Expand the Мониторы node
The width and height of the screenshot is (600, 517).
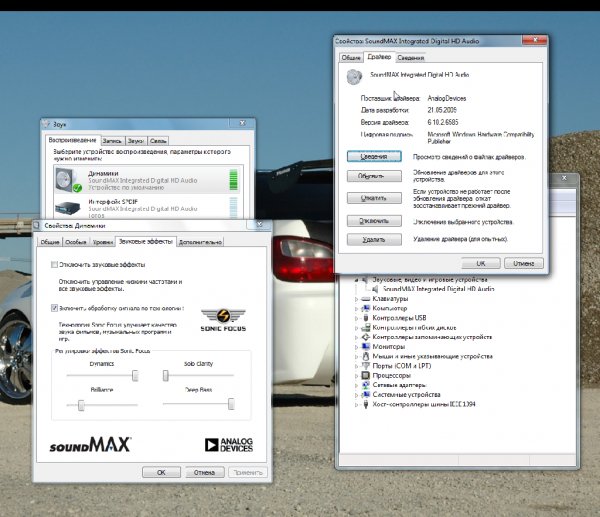pyautogui.click(x=357, y=347)
